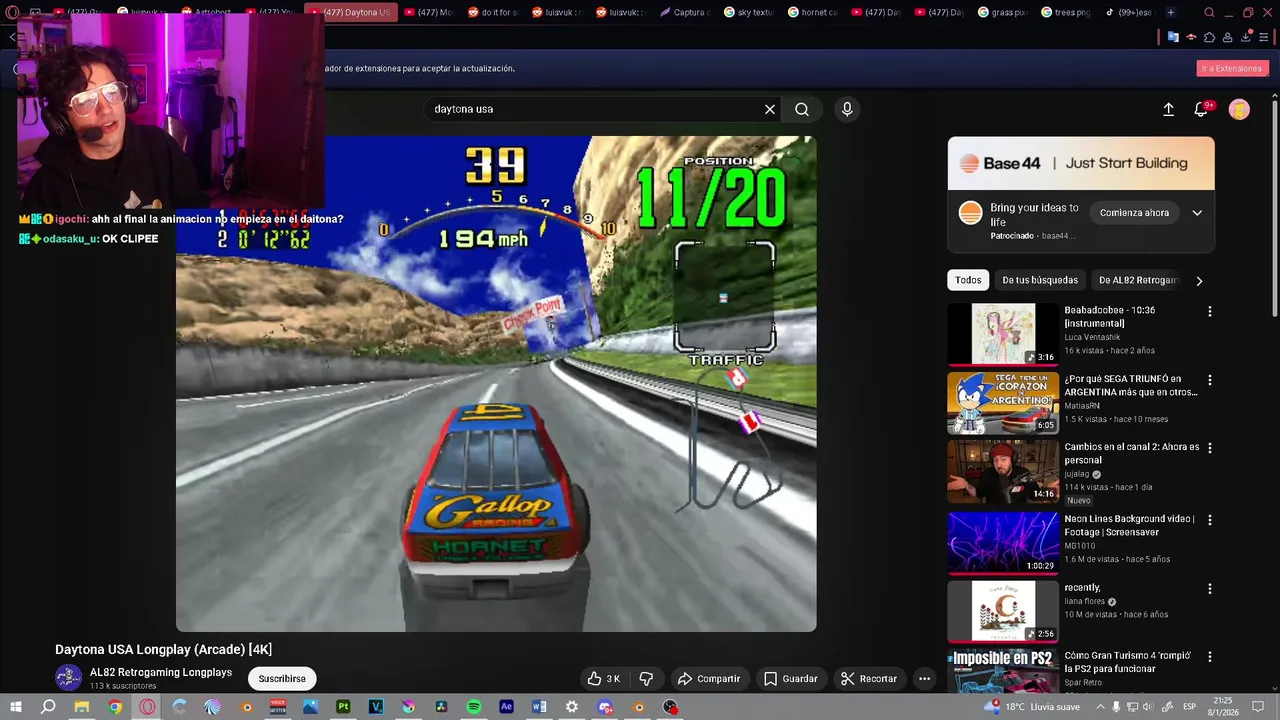This screenshot has height=720, width=1280.
Task: Open Por qué SEGA TRIUNFÓ video thumbnail
Action: coord(1003,403)
